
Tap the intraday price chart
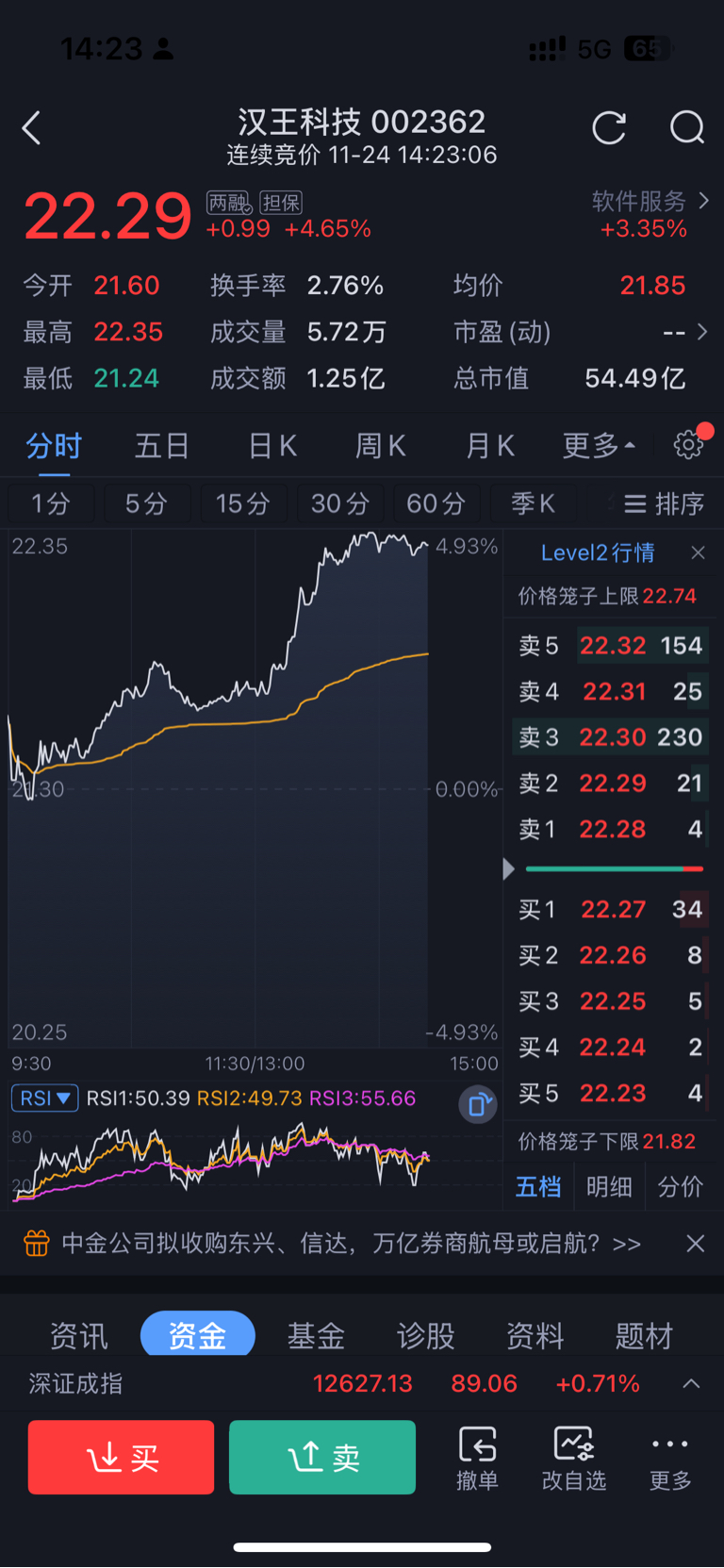255,788
